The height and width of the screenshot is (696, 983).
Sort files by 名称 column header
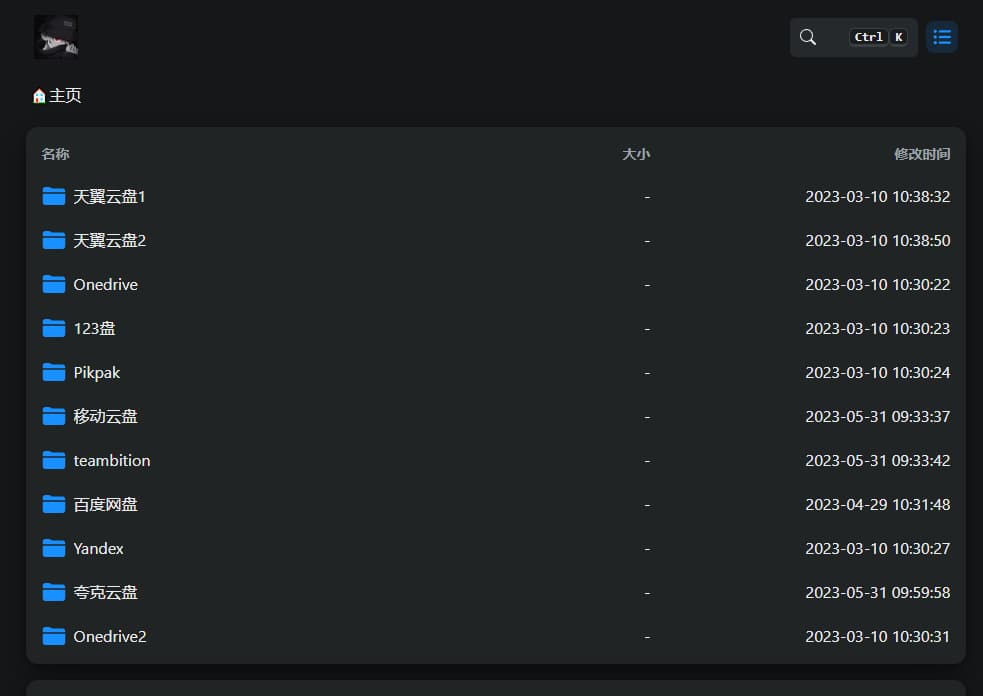(55, 154)
